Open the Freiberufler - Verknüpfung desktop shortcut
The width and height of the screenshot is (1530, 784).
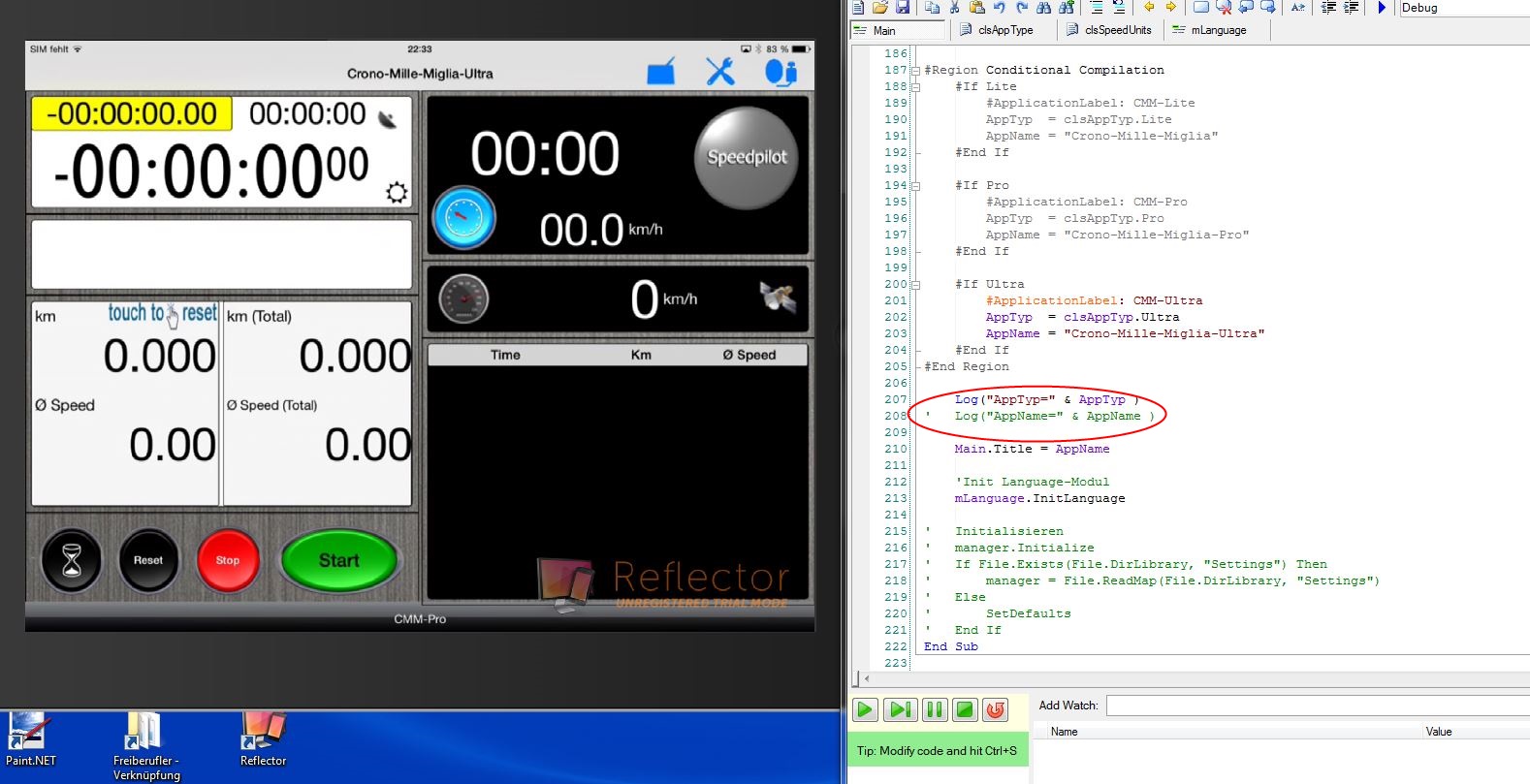coord(146,746)
